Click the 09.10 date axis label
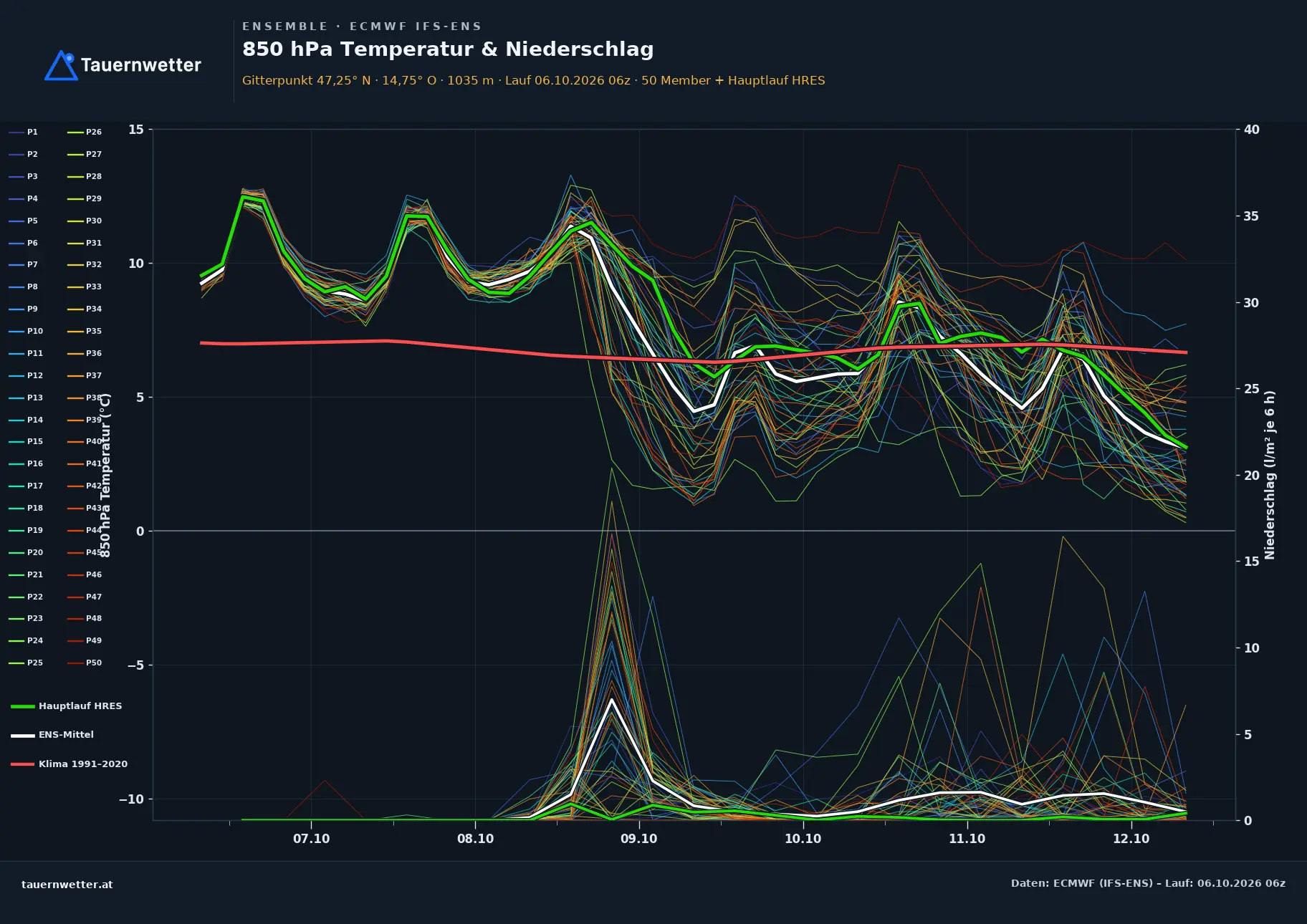The height and width of the screenshot is (924, 1307). 638,839
